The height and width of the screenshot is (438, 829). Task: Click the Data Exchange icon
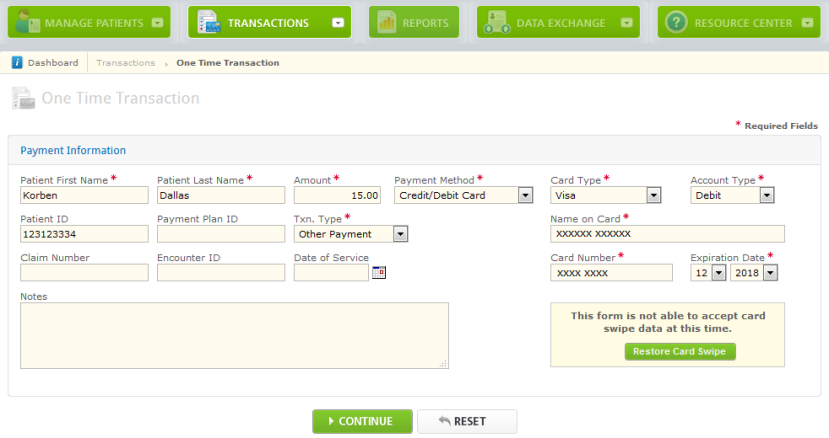(495, 22)
